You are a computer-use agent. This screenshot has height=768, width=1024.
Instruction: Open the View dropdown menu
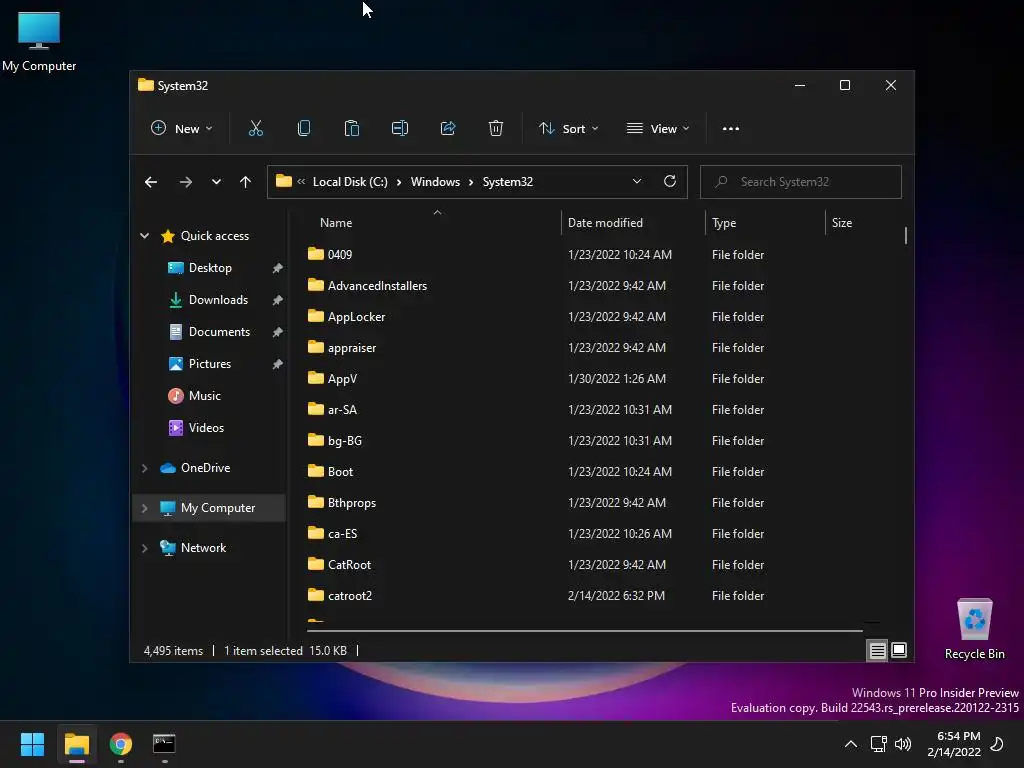658,129
